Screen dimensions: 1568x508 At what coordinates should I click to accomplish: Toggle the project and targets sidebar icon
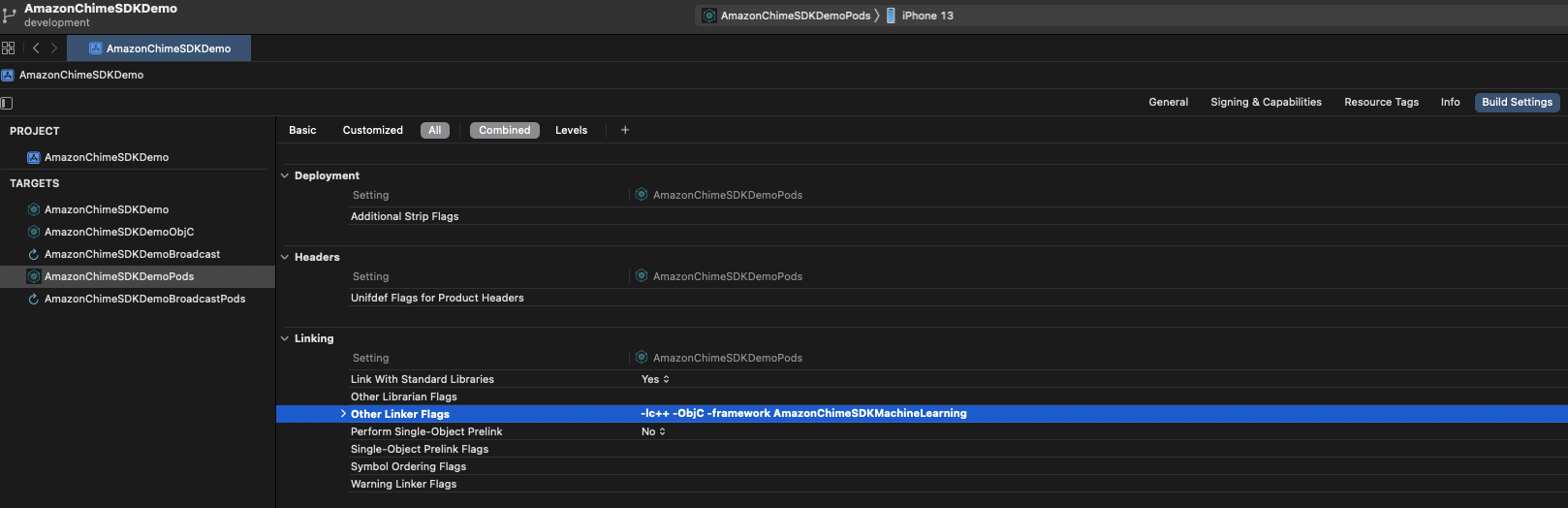pos(7,103)
